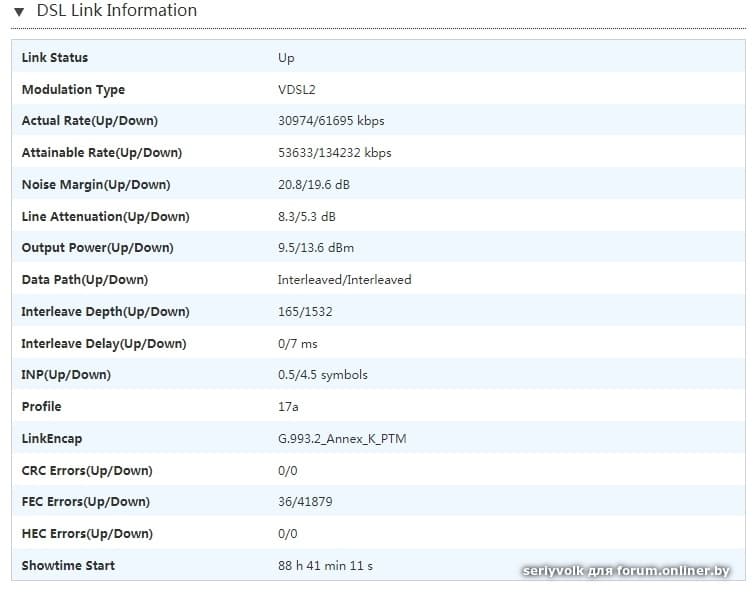The height and width of the screenshot is (594, 753).
Task: Click the Line Attenuation(Up/Down) label
Action: pos(105,217)
